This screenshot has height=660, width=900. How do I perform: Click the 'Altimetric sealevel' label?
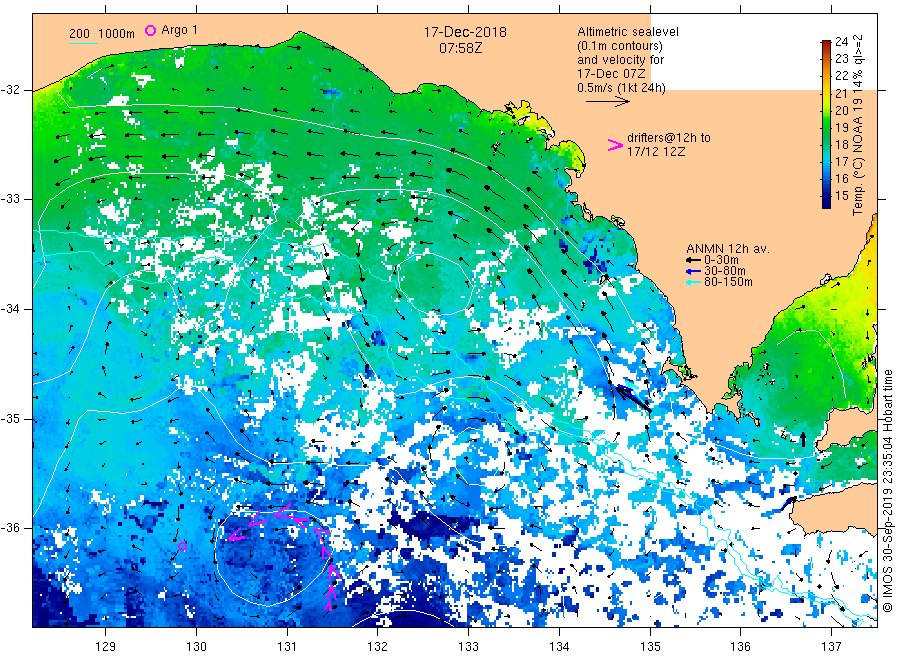[x=627, y=32]
